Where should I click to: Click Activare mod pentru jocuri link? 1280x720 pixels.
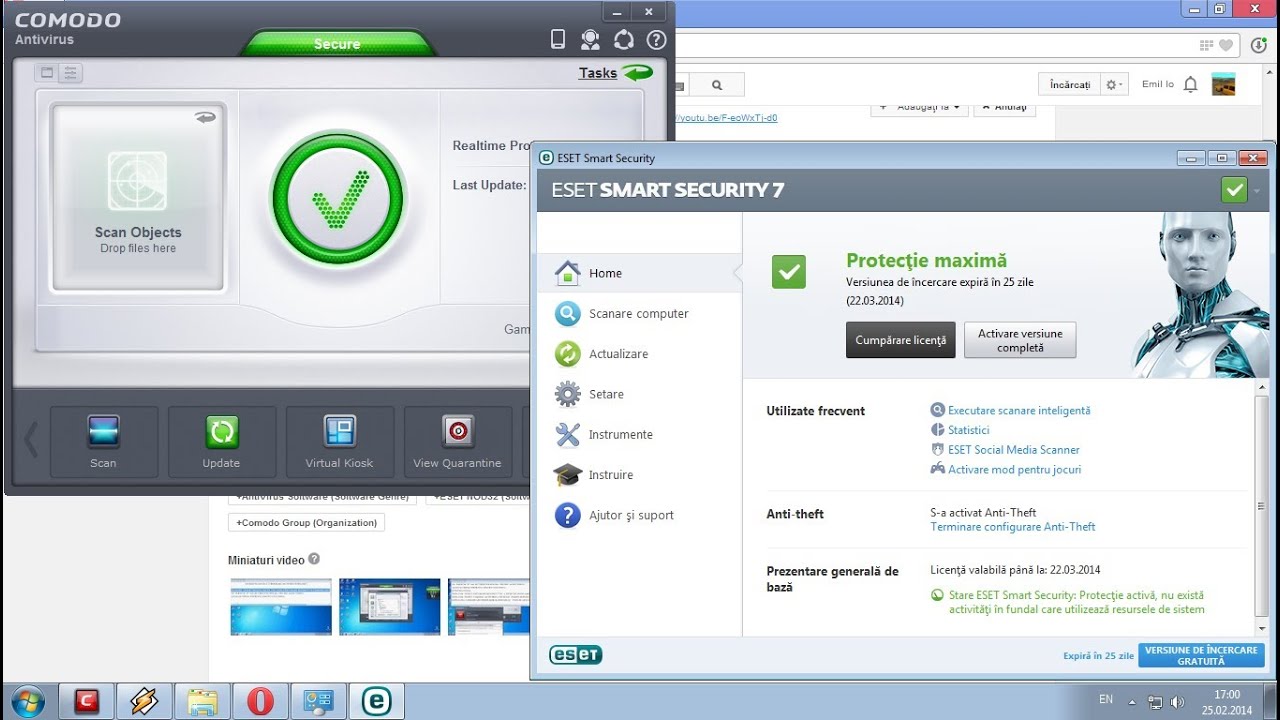point(1014,470)
